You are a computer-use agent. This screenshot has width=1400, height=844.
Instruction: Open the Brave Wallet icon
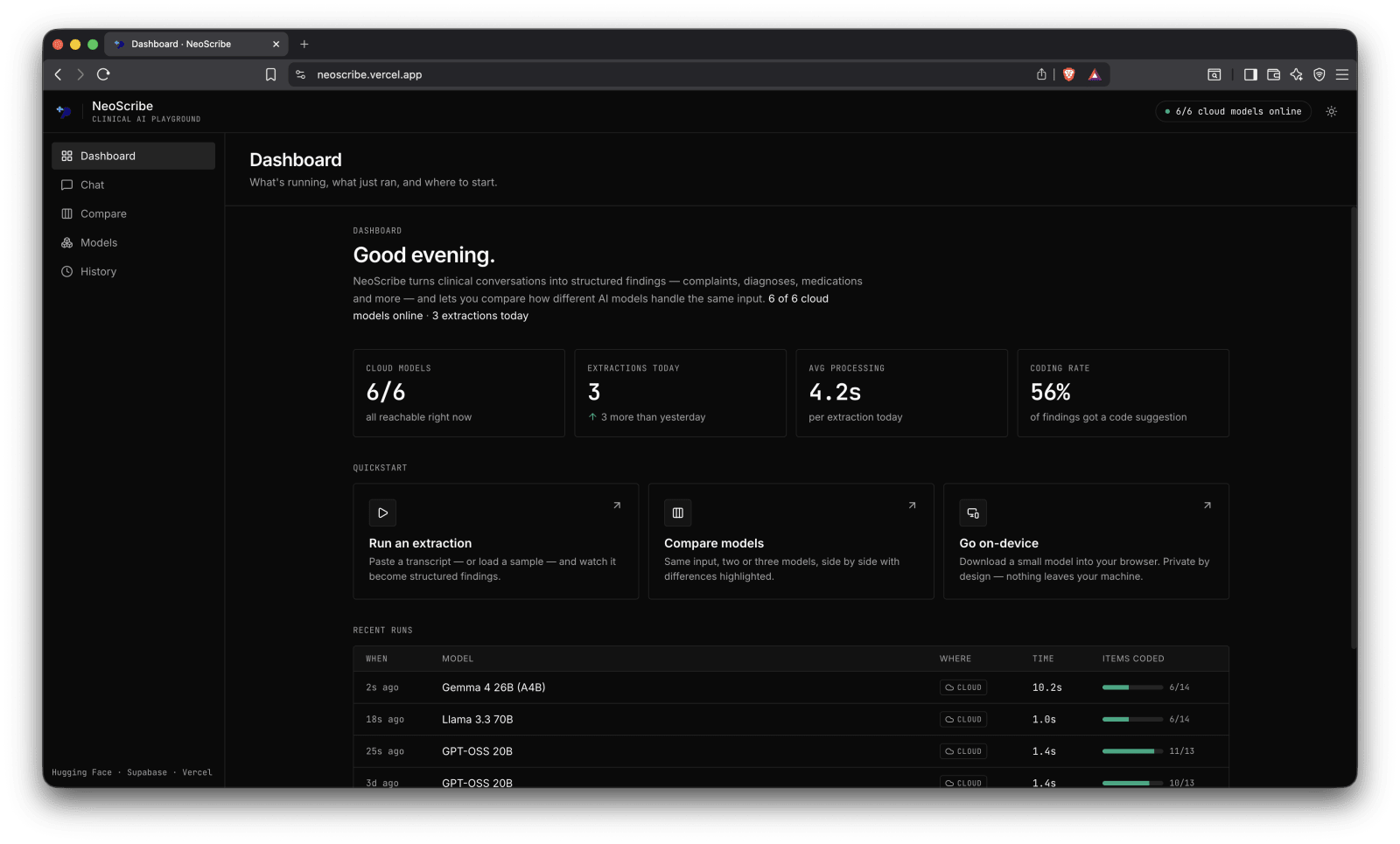click(x=1273, y=74)
